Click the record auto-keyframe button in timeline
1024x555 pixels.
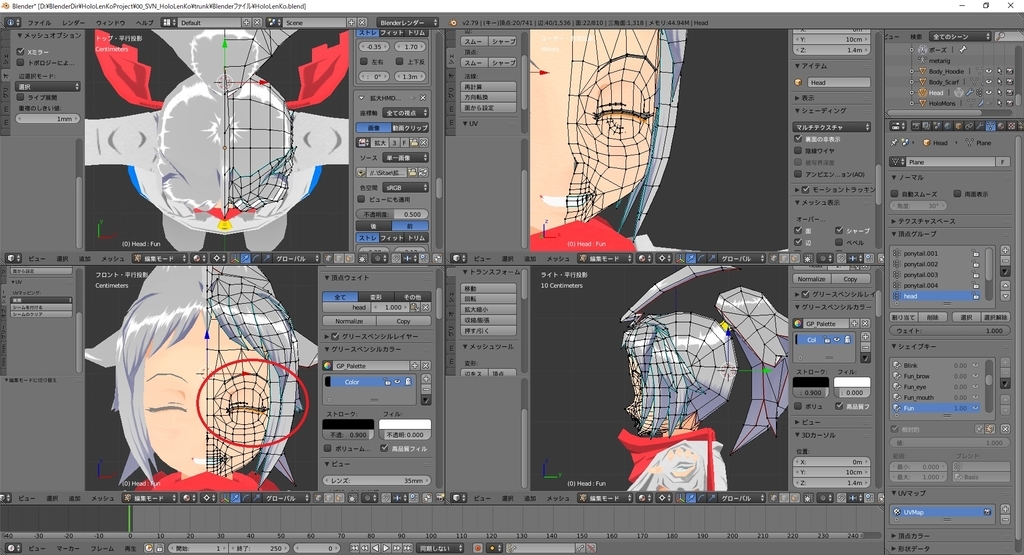click(477, 548)
